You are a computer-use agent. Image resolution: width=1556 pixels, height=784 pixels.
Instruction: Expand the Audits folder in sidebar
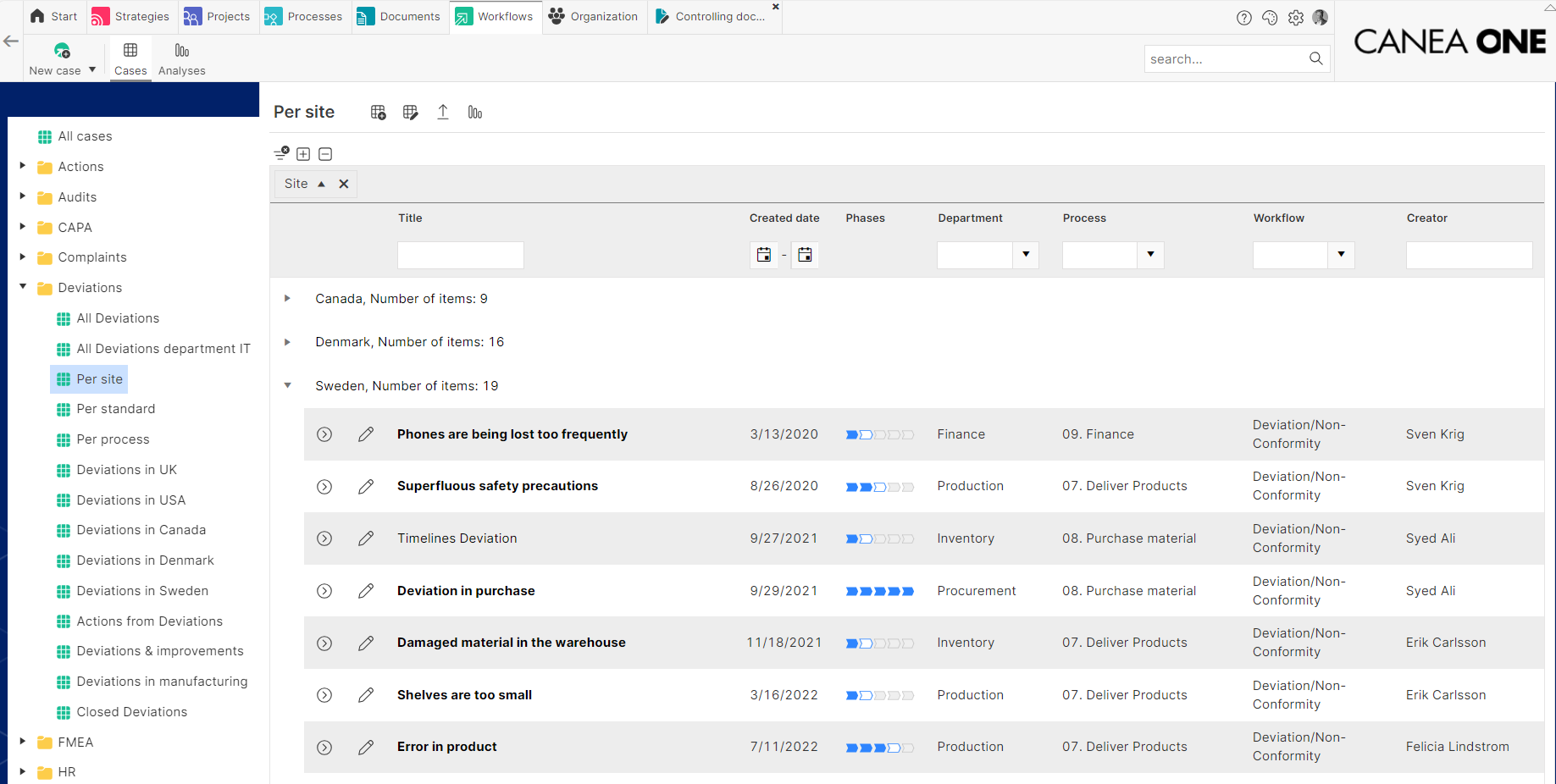click(x=23, y=196)
